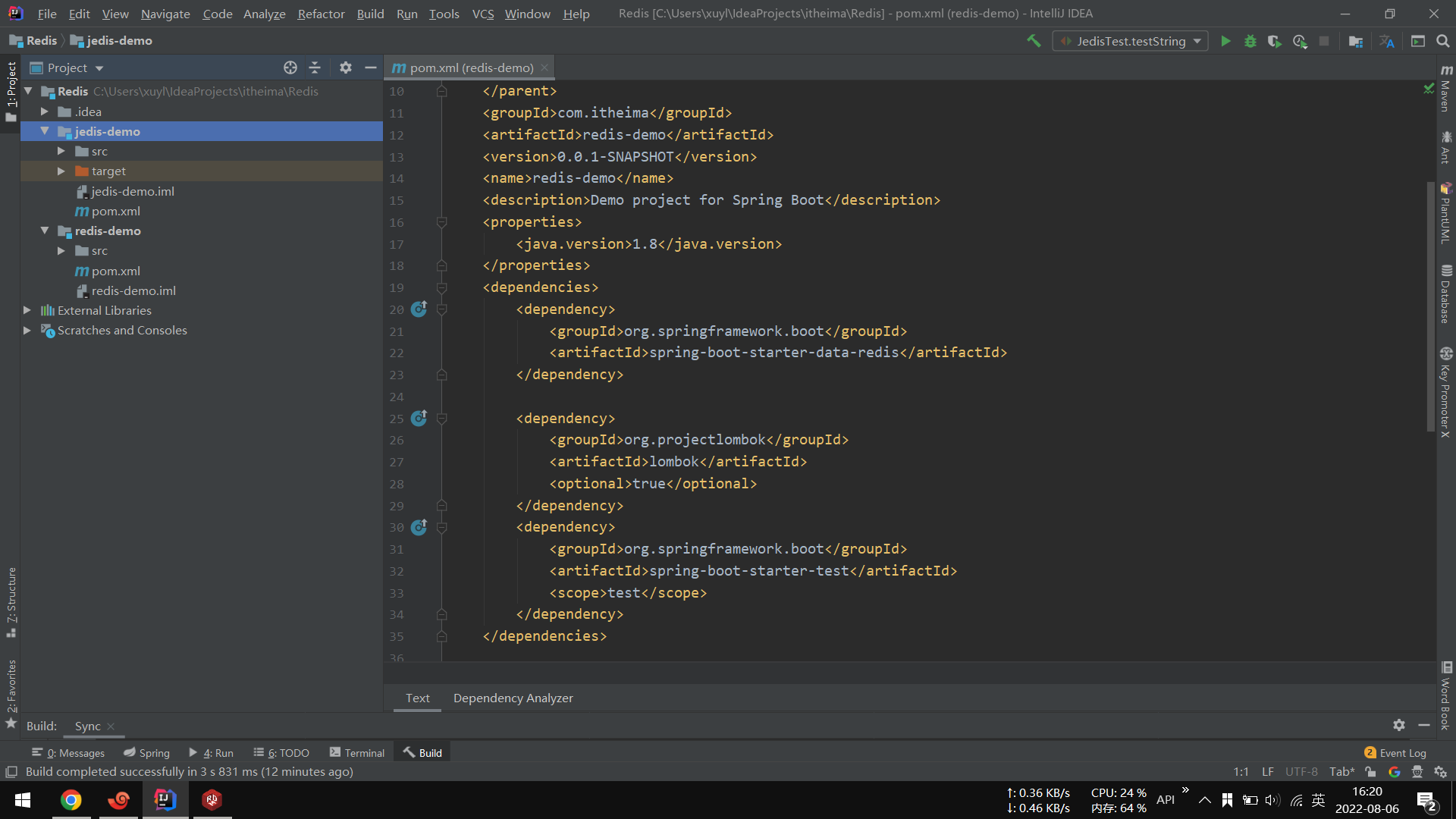Open the 4: Run tool window

pyautogui.click(x=212, y=752)
